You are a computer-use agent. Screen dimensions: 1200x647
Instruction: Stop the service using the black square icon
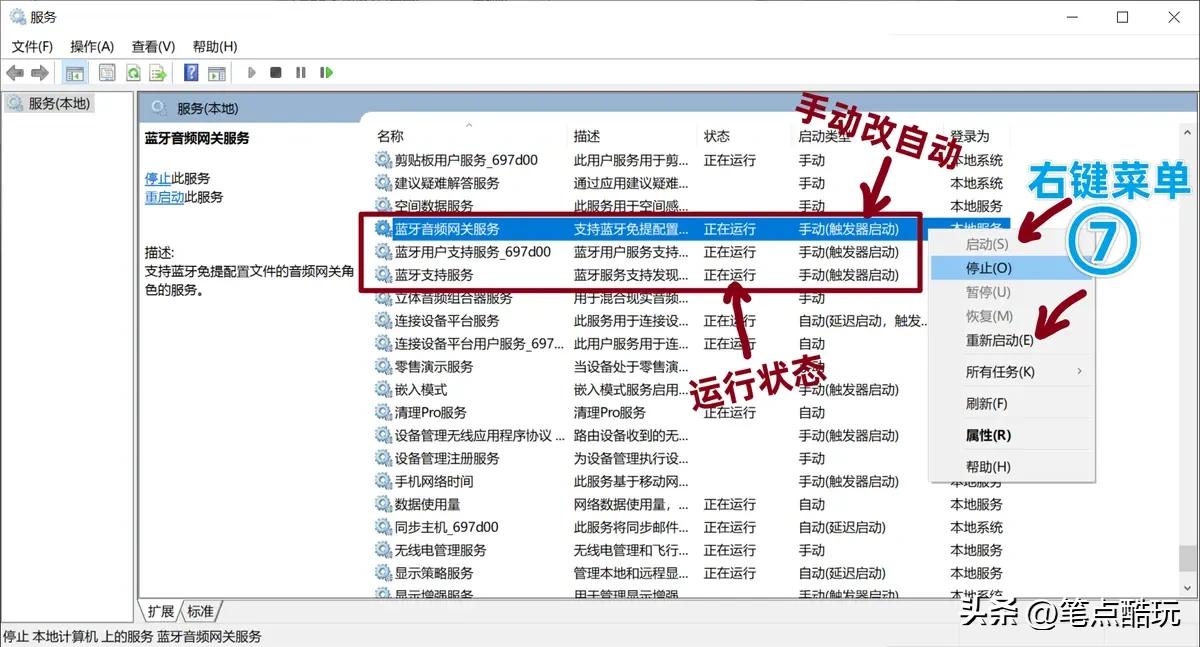pos(276,72)
